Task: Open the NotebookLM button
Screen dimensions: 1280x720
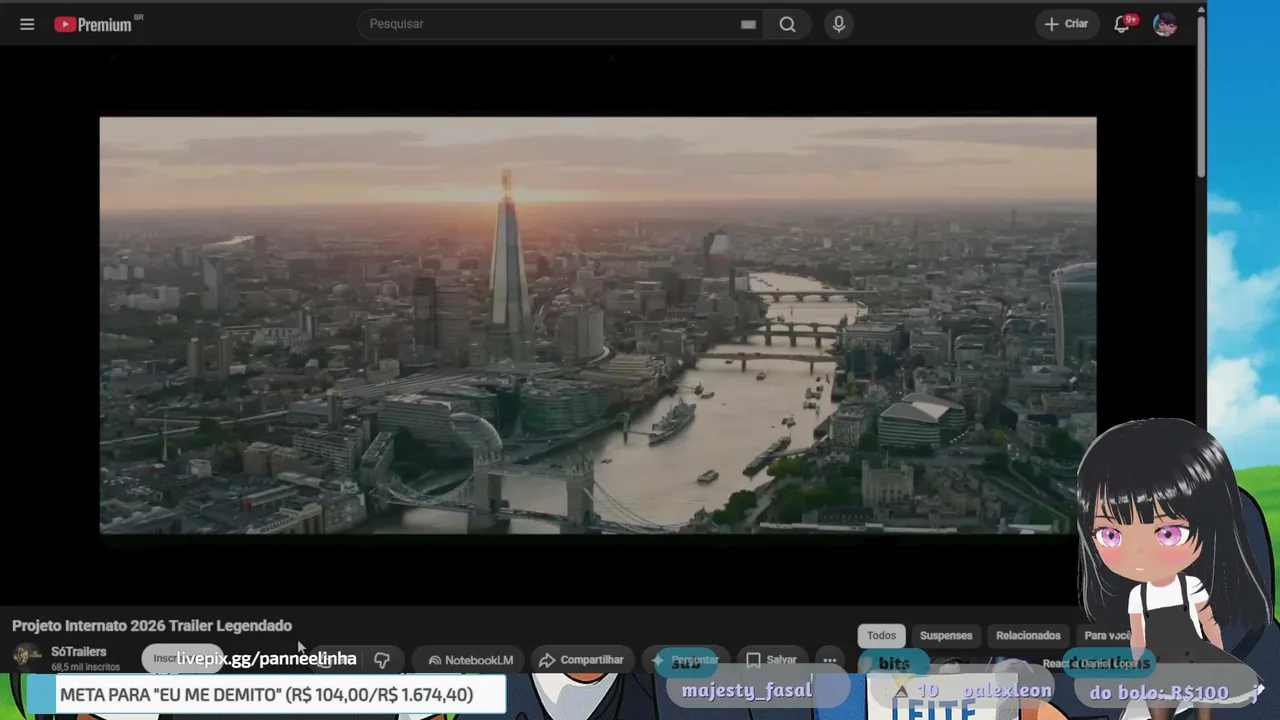Action: 470,660
